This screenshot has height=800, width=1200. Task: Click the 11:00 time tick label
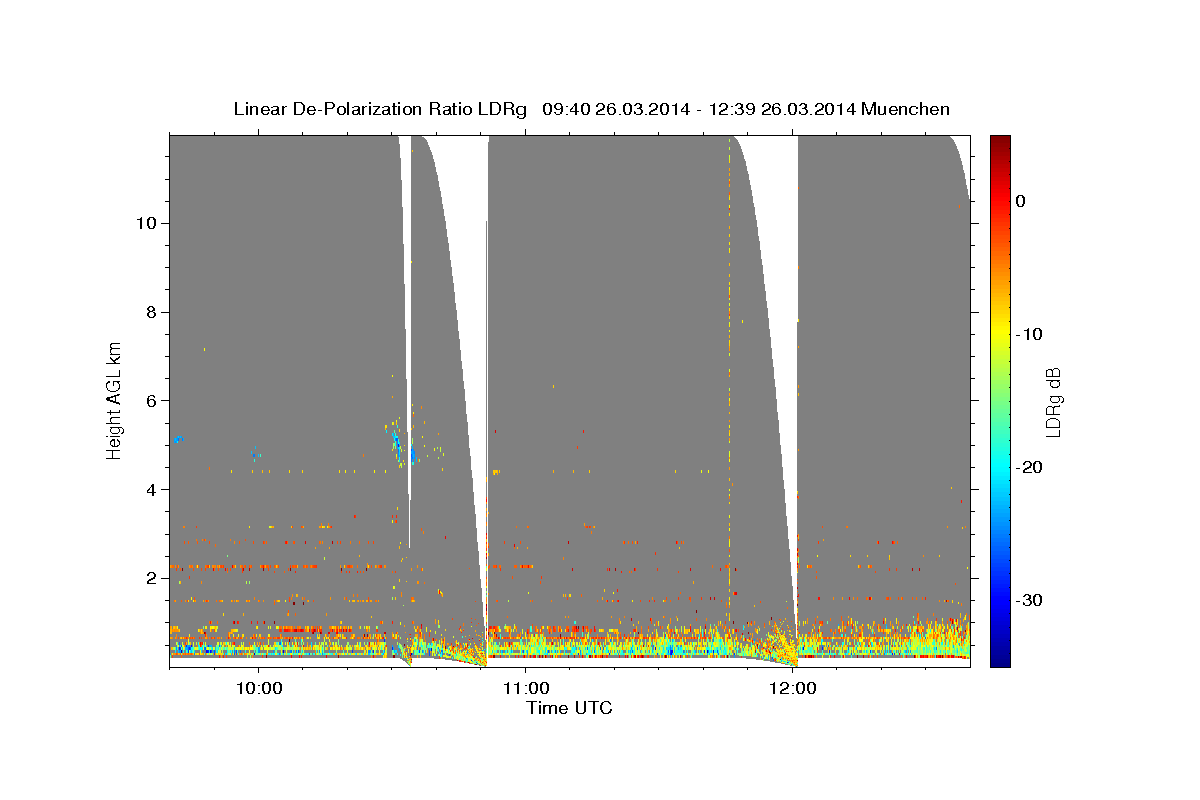(526, 688)
